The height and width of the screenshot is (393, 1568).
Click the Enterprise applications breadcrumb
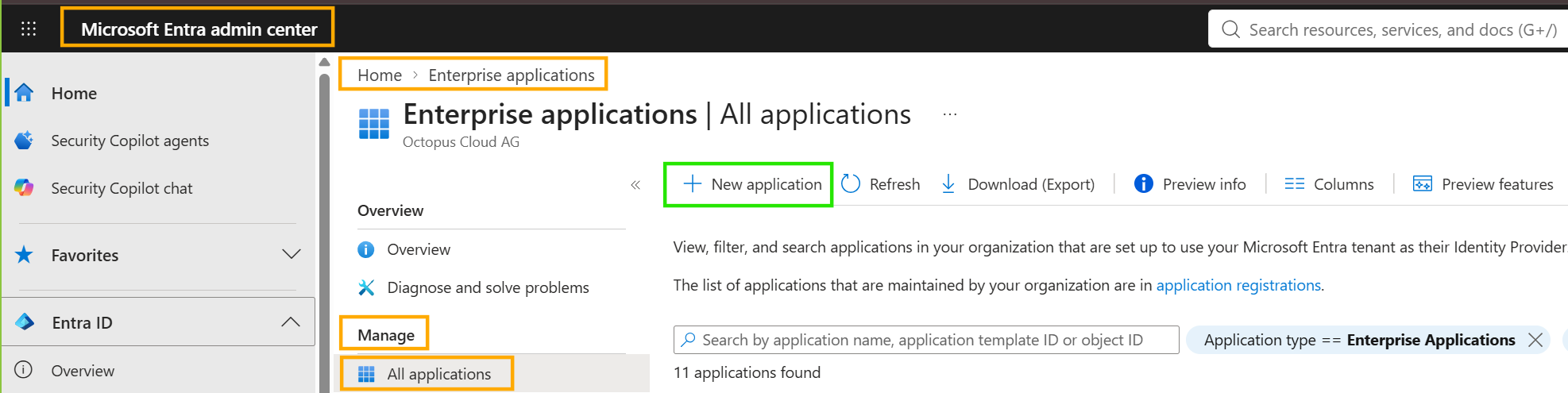[512, 75]
